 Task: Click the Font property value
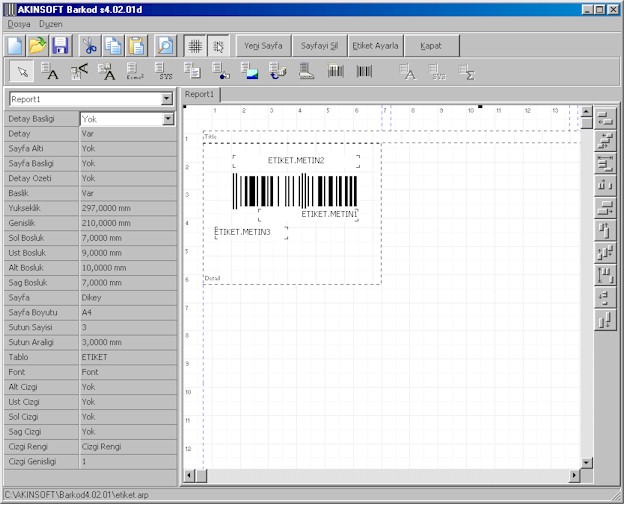(x=128, y=372)
